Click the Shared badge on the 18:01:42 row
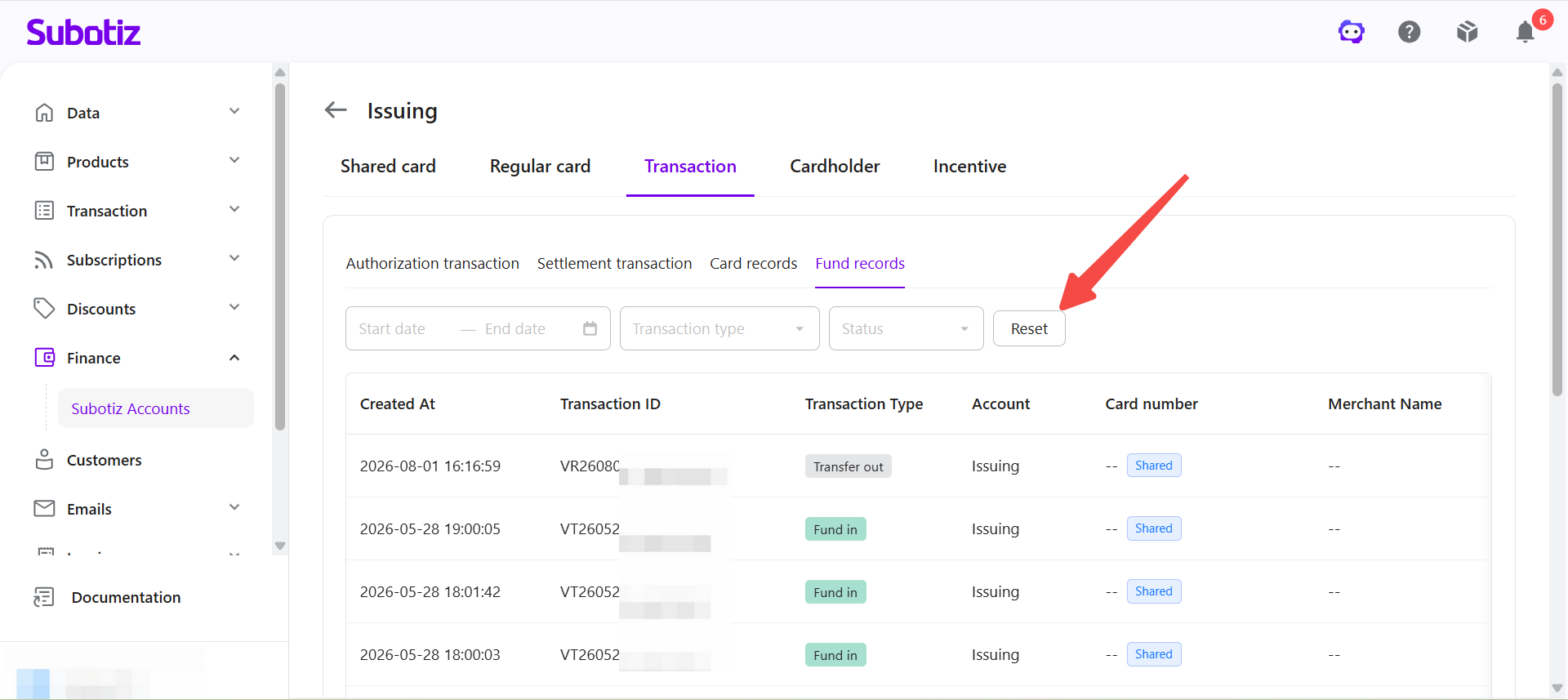Screen dimensions: 1568x700 1154,591
